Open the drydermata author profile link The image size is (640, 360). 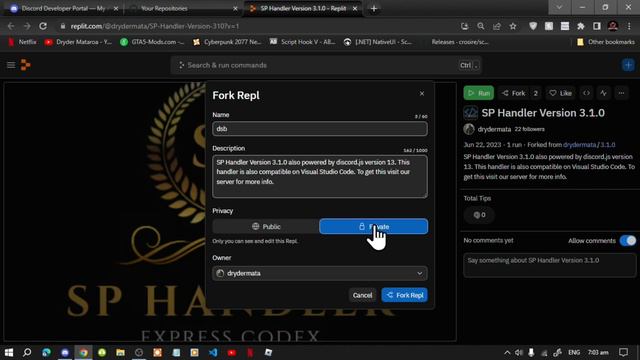pos(494,129)
